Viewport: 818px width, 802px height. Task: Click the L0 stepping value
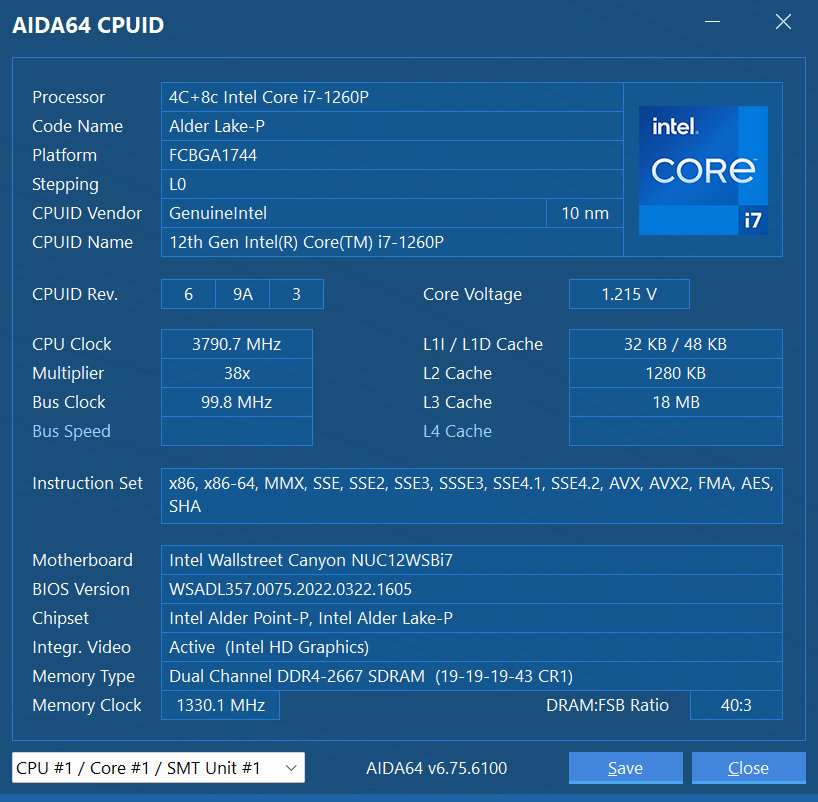(392, 184)
